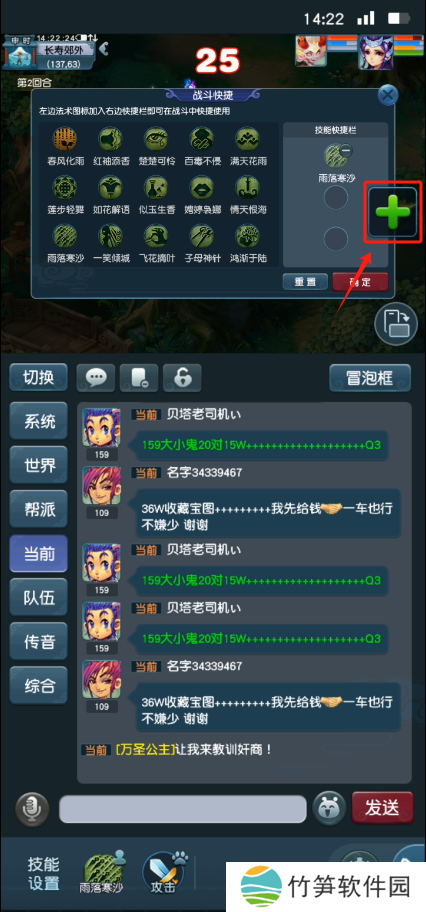This screenshot has width=426, height=912.
Task: Click the green plus add-shortcut button
Action: coord(393,212)
